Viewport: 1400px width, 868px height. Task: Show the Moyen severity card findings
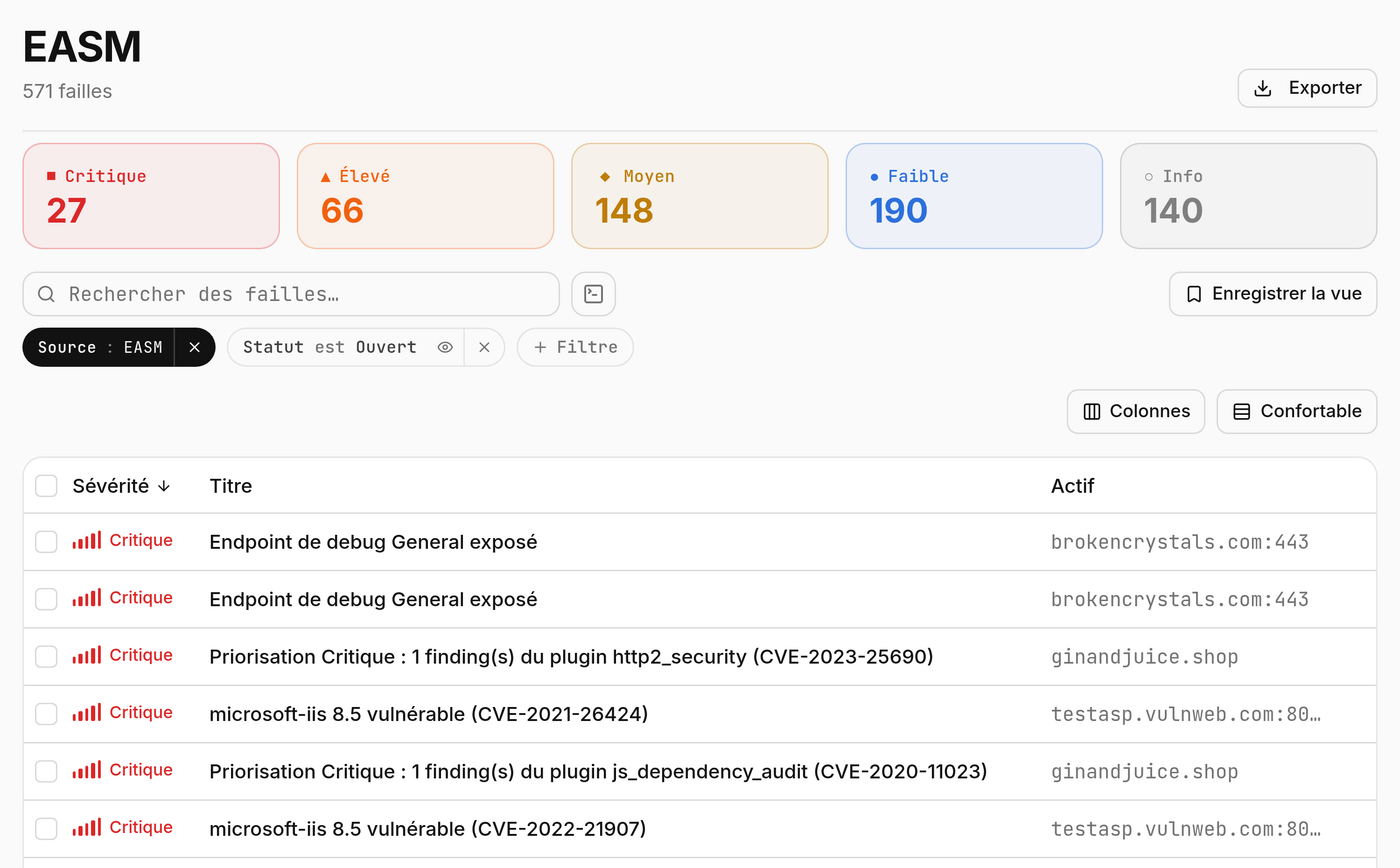(x=700, y=196)
